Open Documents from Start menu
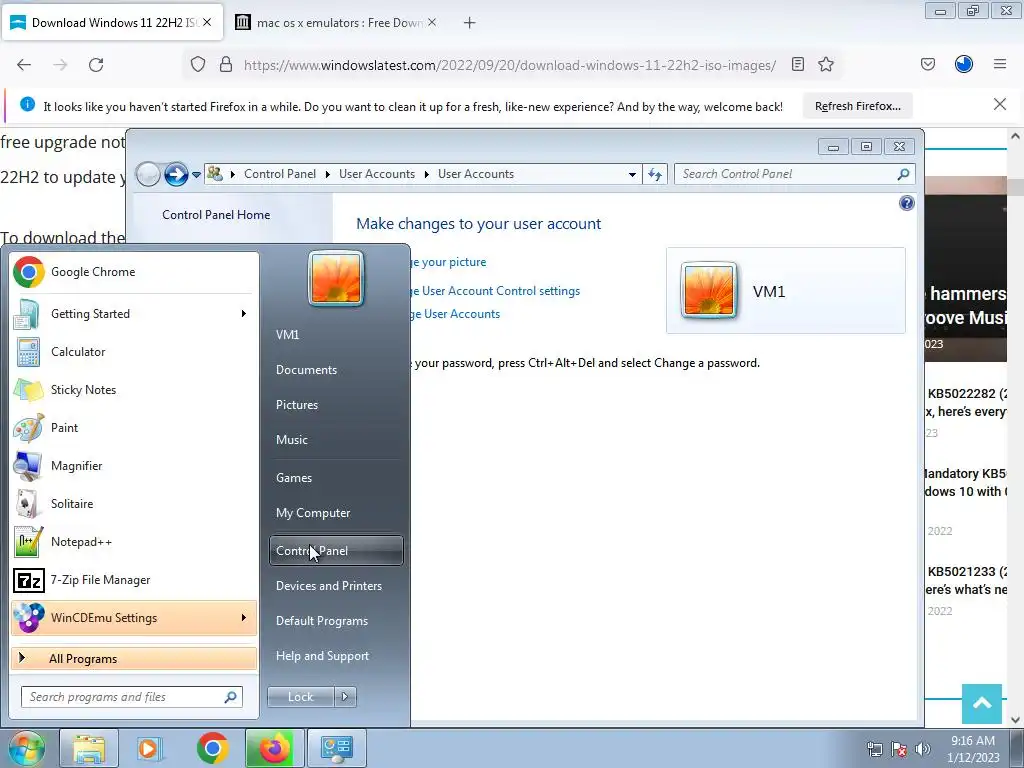 pyautogui.click(x=336, y=370)
